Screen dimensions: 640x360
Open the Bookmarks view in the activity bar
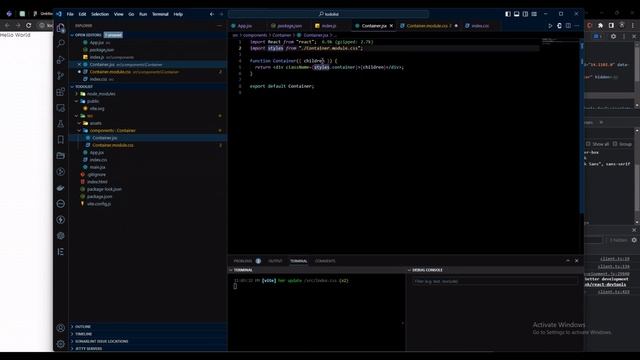(61, 140)
